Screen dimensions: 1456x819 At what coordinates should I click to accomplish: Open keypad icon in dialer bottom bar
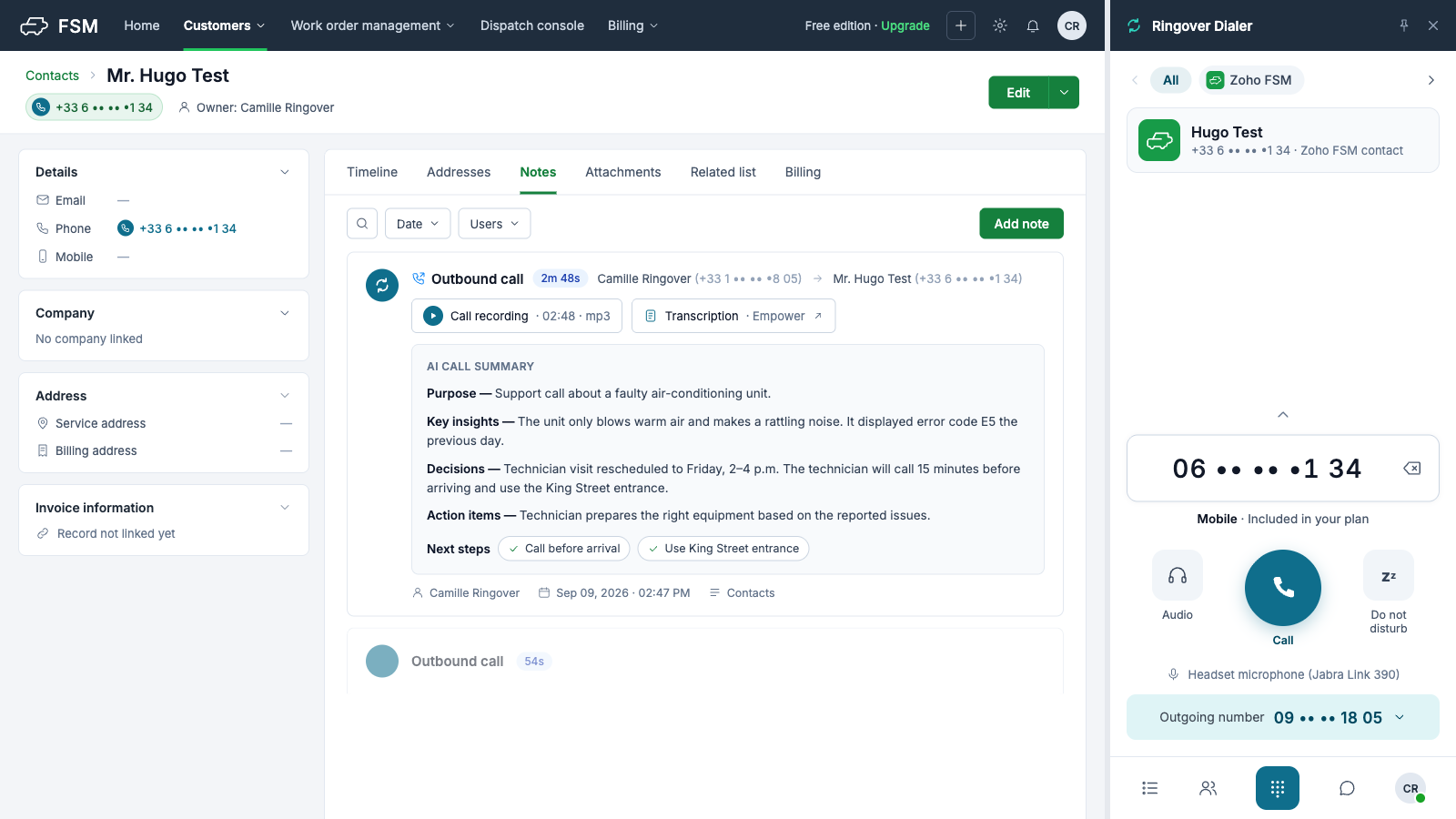tap(1278, 788)
